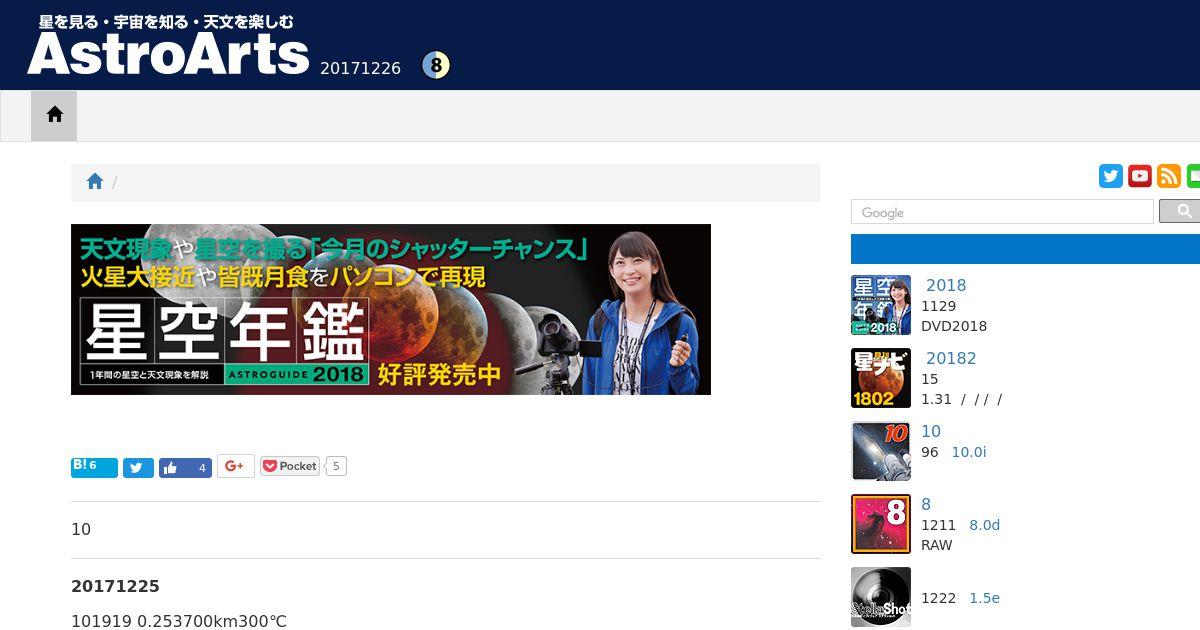Open the 星空年鑑 2018 banner

(391, 309)
